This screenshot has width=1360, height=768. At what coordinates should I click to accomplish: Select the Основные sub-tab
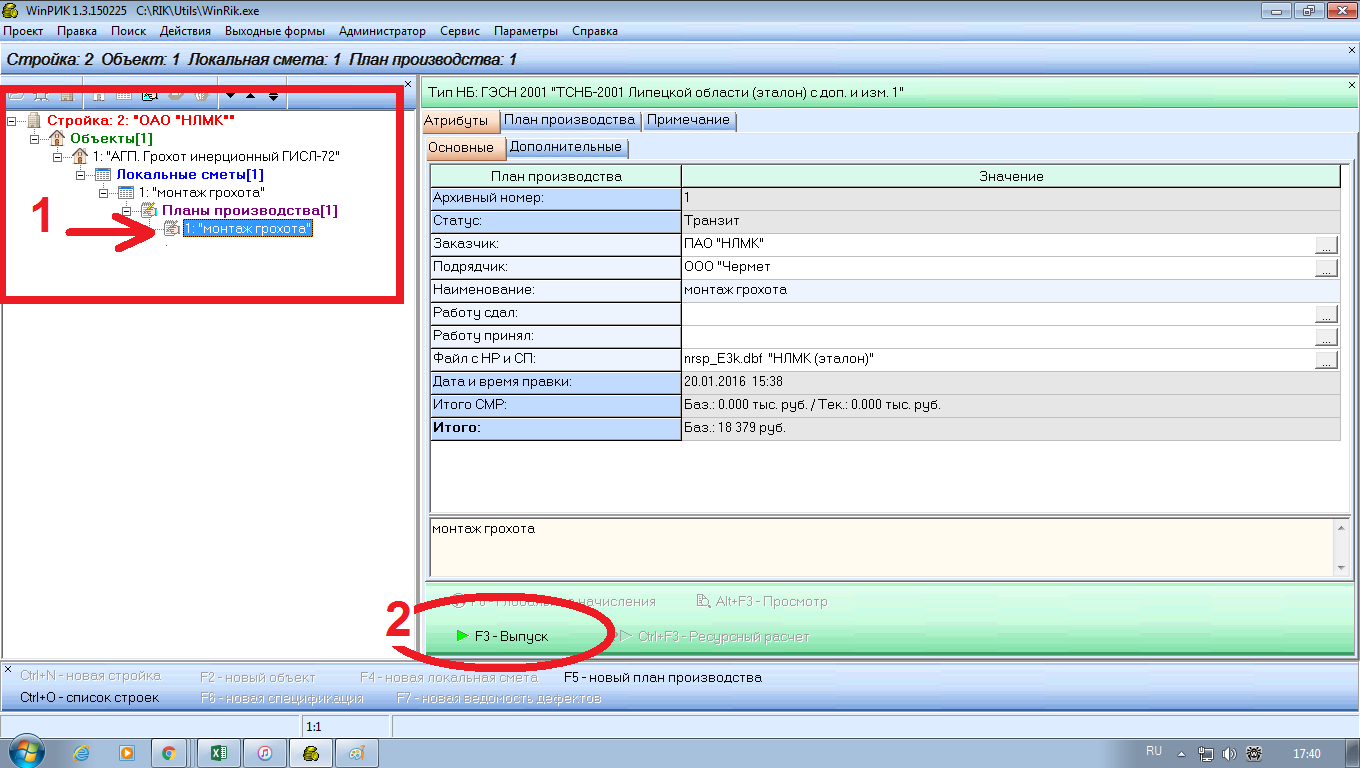point(466,148)
